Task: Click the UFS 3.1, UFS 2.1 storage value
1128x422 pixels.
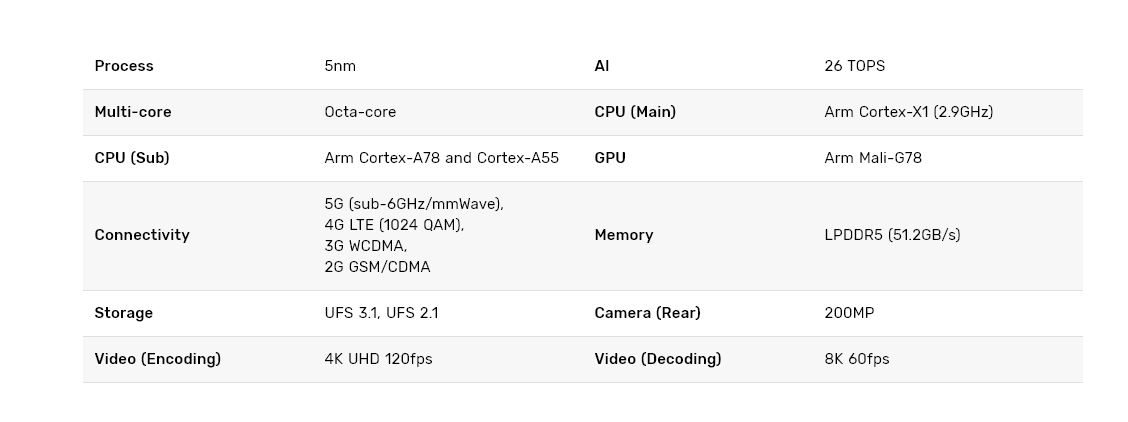Action: pos(381,313)
